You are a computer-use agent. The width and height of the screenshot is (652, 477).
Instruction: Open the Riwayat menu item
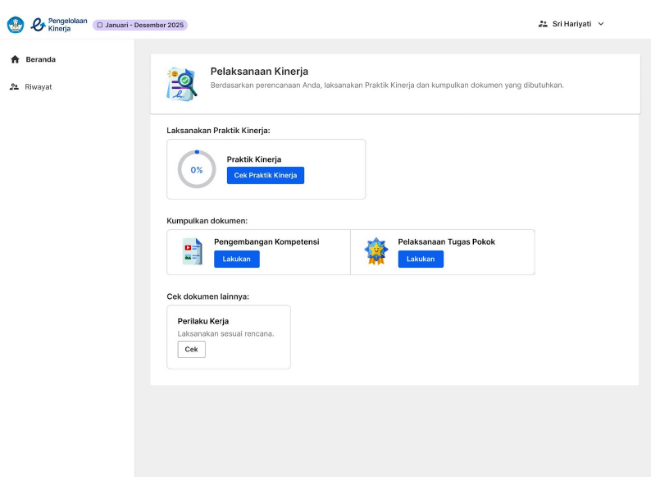(39, 87)
